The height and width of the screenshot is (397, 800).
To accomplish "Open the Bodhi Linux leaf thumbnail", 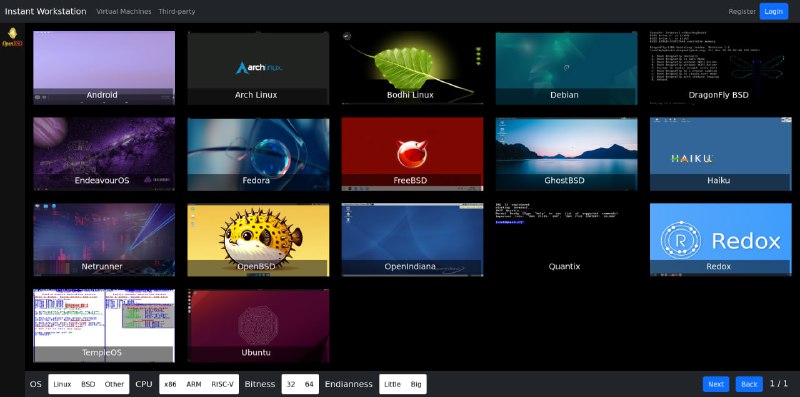I will point(412,68).
